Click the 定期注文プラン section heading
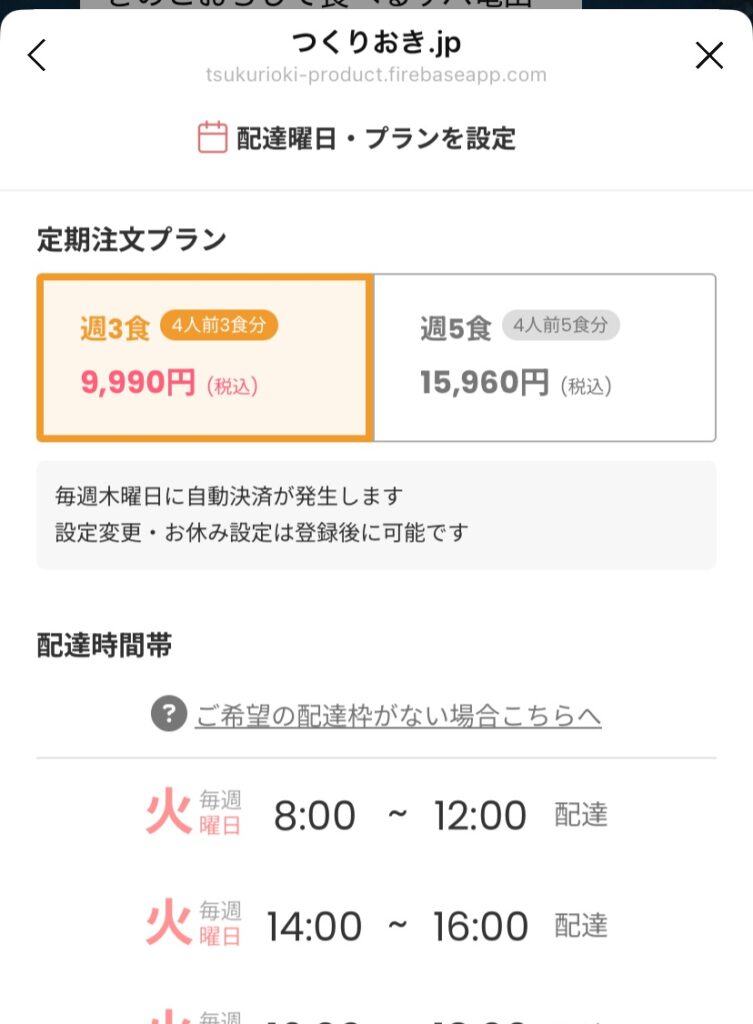 (132, 240)
